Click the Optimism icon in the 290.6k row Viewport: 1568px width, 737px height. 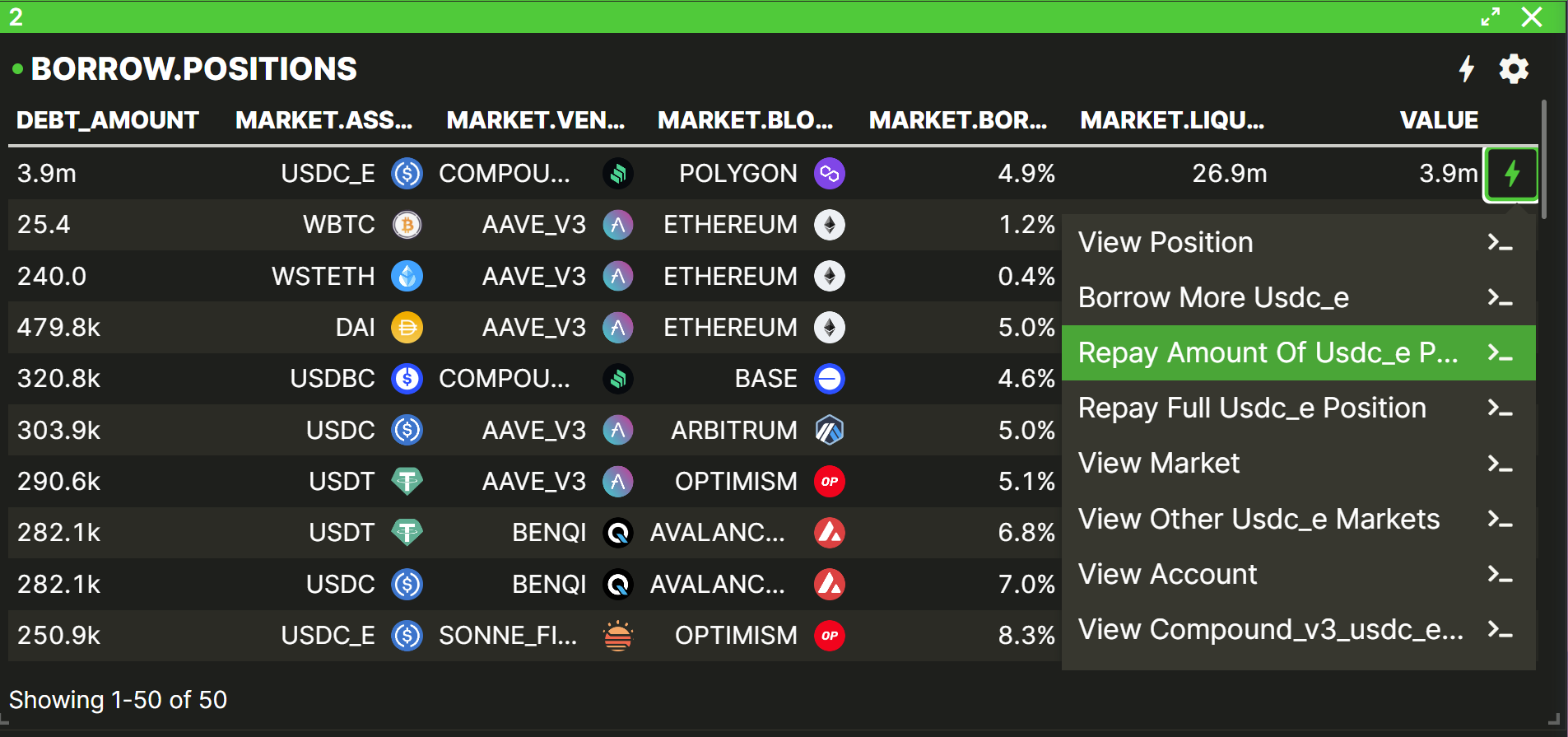830,481
